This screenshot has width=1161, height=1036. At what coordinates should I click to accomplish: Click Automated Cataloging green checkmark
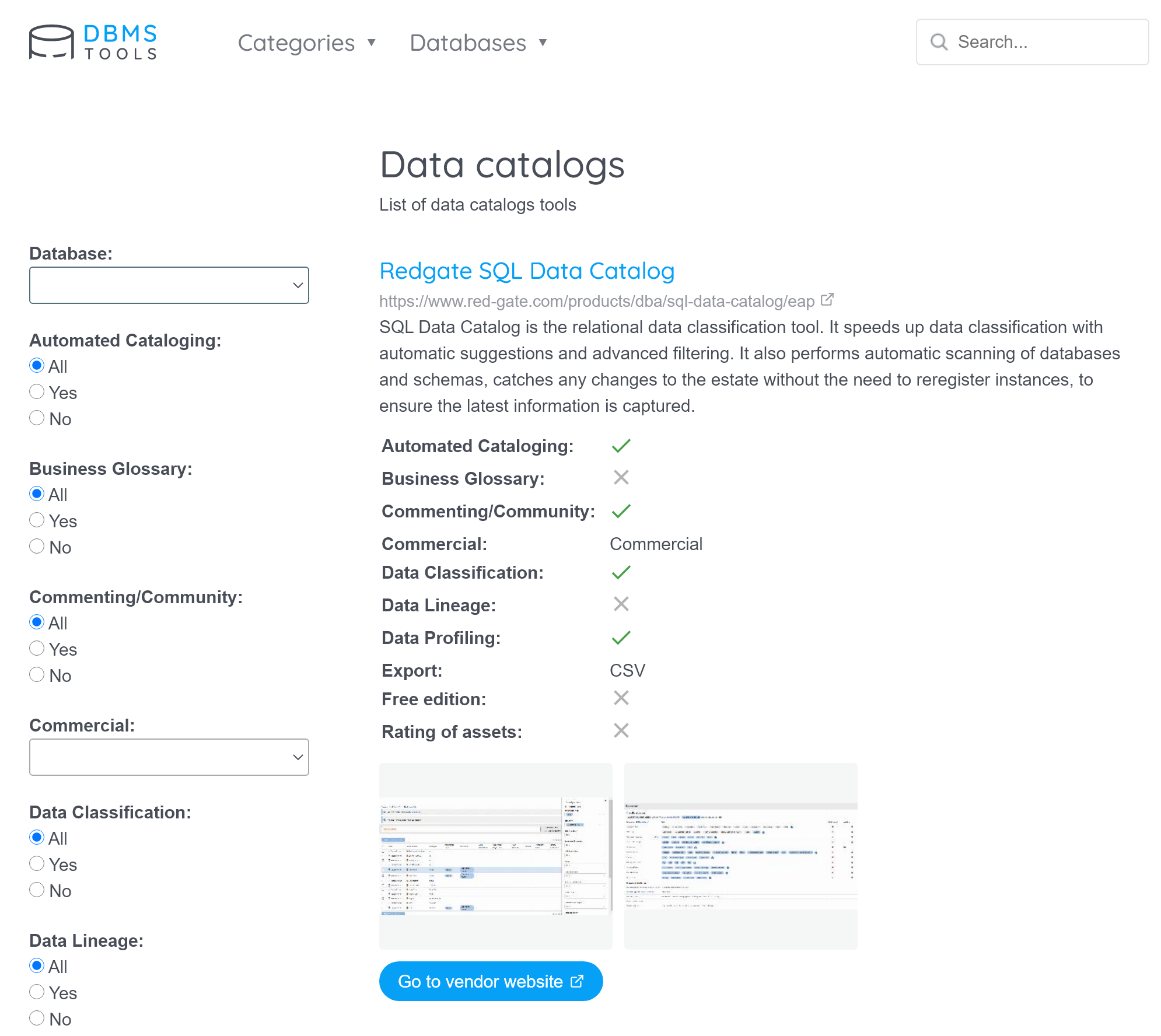pyautogui.click(x=621, y=446)
